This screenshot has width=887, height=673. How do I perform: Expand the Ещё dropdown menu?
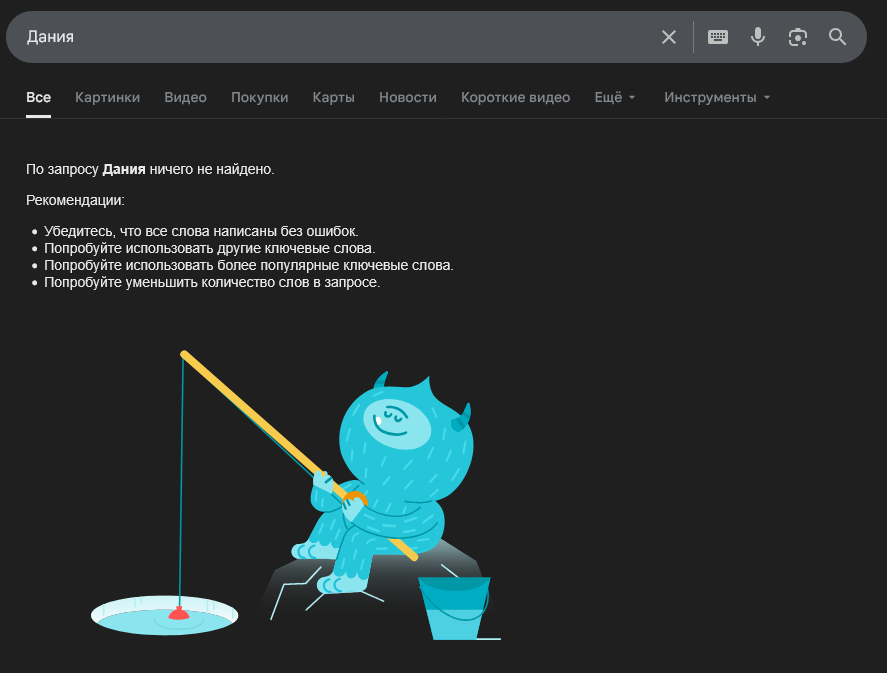click(x=615, y=97)
